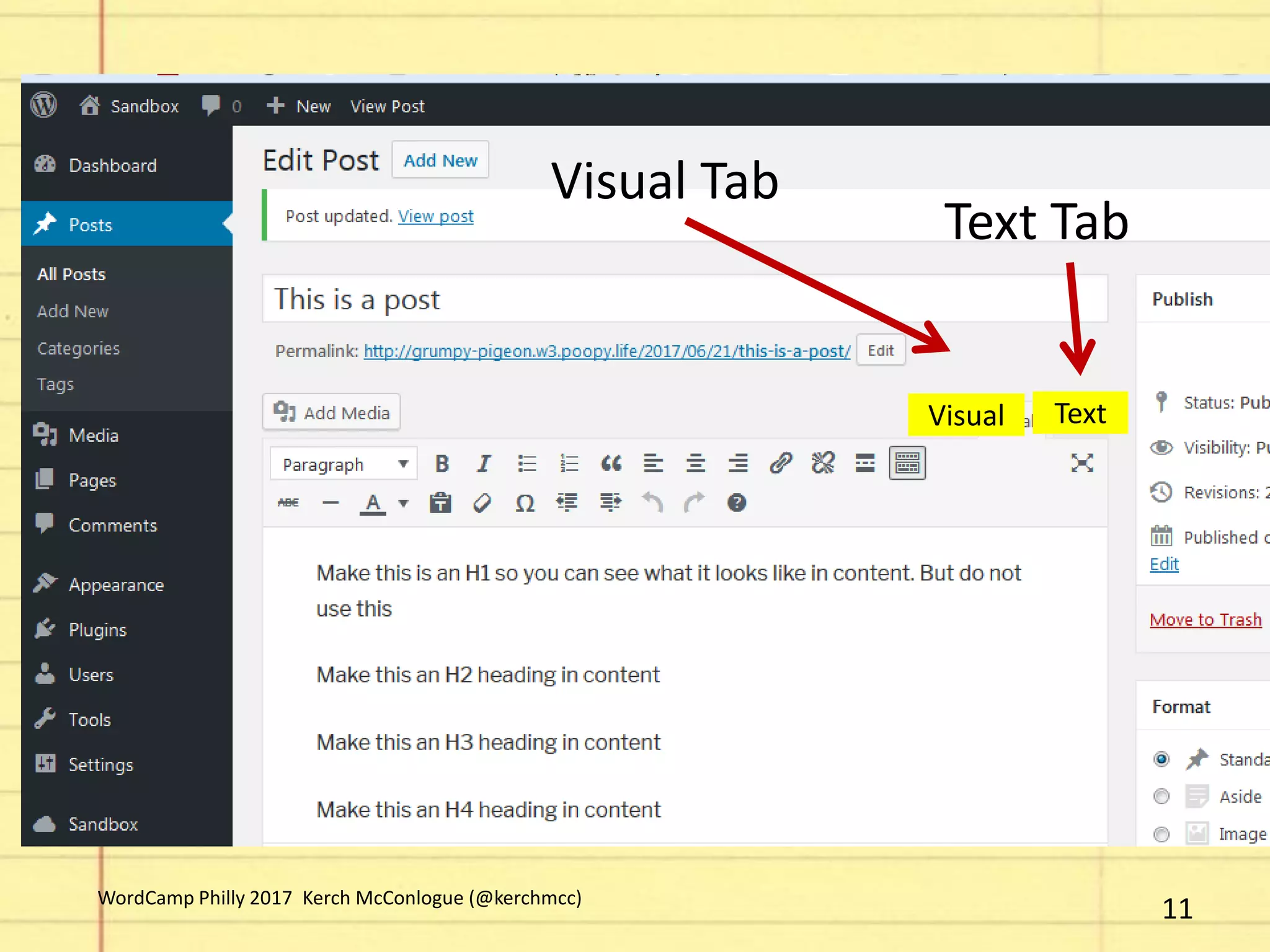Insert a bulleted list
This screenshot has width=1270, height=952.
tap(526, 463)
